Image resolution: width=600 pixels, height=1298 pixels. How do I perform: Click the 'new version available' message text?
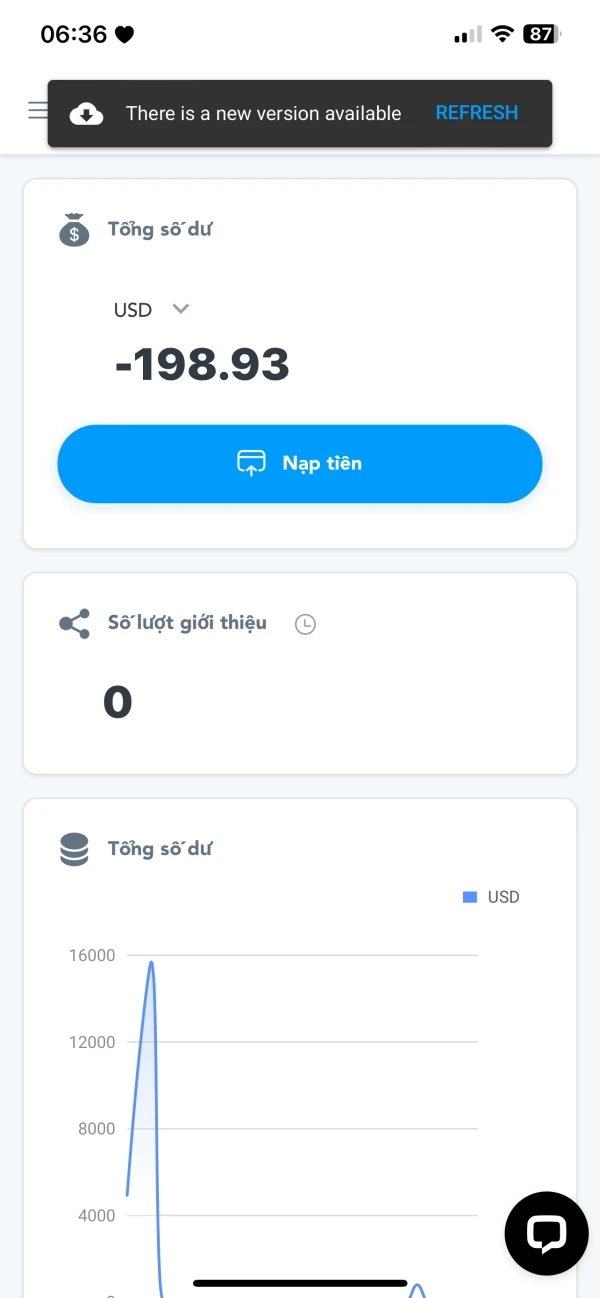(263, 114)
